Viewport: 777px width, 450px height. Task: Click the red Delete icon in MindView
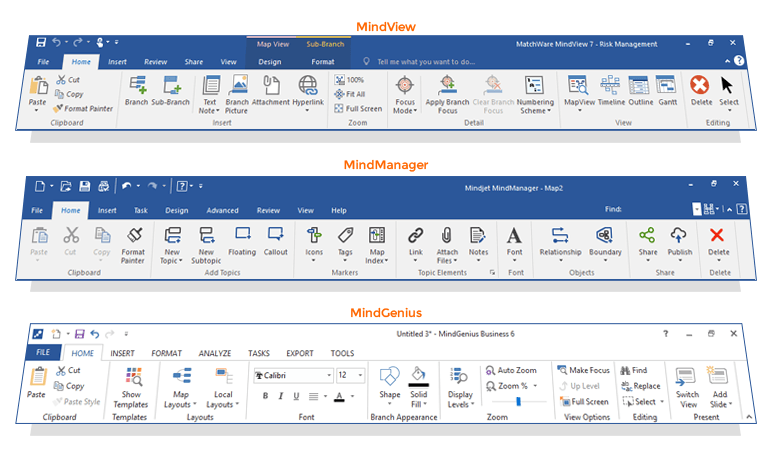(x=700, y=85)
